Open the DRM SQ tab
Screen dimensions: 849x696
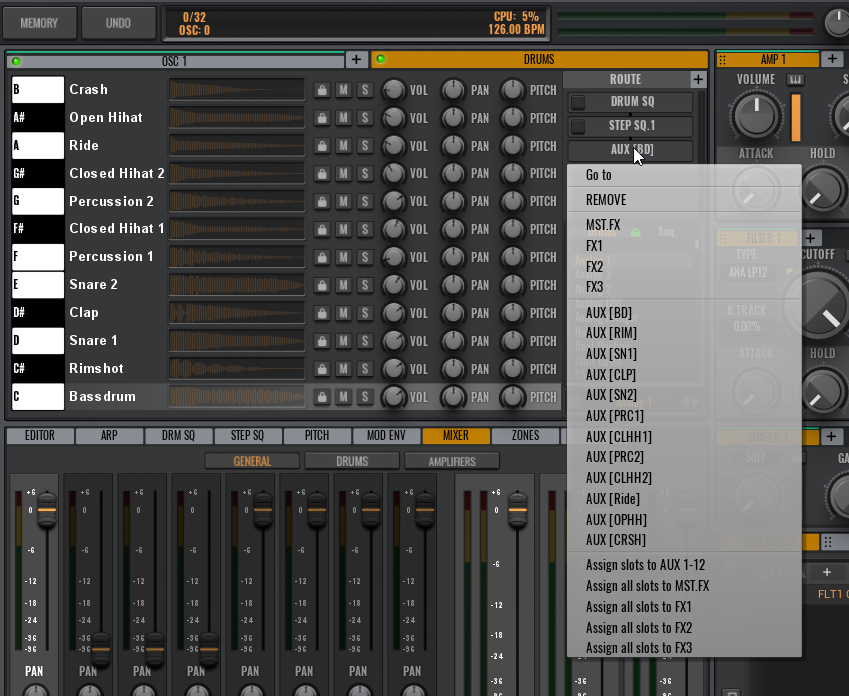[x=179, y=435]
